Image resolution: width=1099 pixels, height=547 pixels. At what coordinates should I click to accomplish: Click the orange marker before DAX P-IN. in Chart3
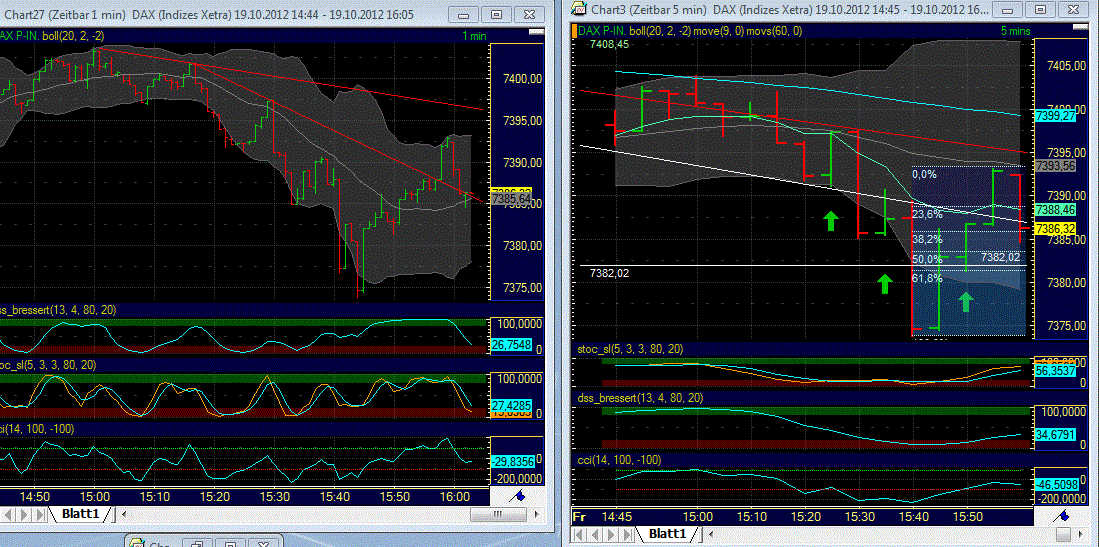point(574,31)
